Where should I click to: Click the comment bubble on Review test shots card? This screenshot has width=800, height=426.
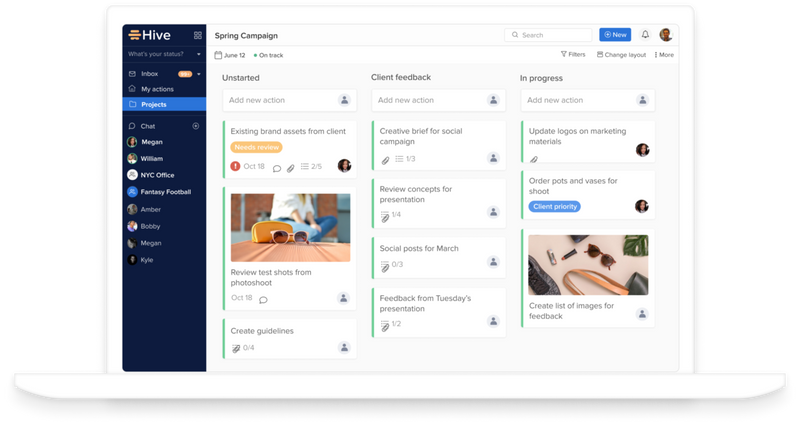[x=263, y=298]
